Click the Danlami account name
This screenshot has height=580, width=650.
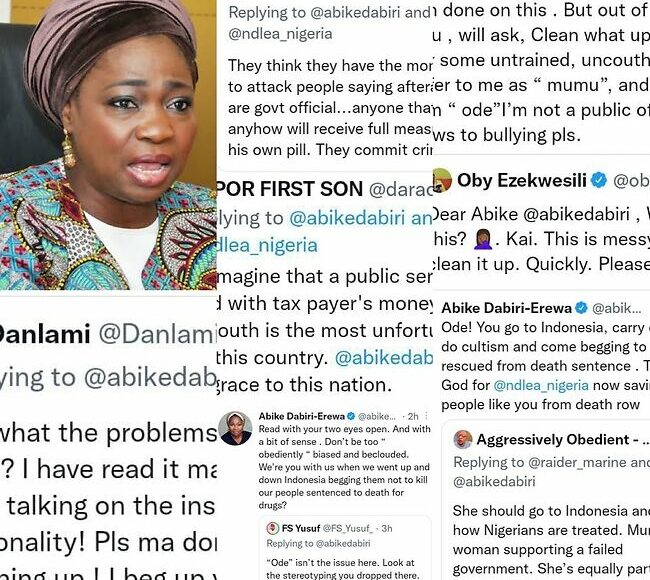point(44,334)
